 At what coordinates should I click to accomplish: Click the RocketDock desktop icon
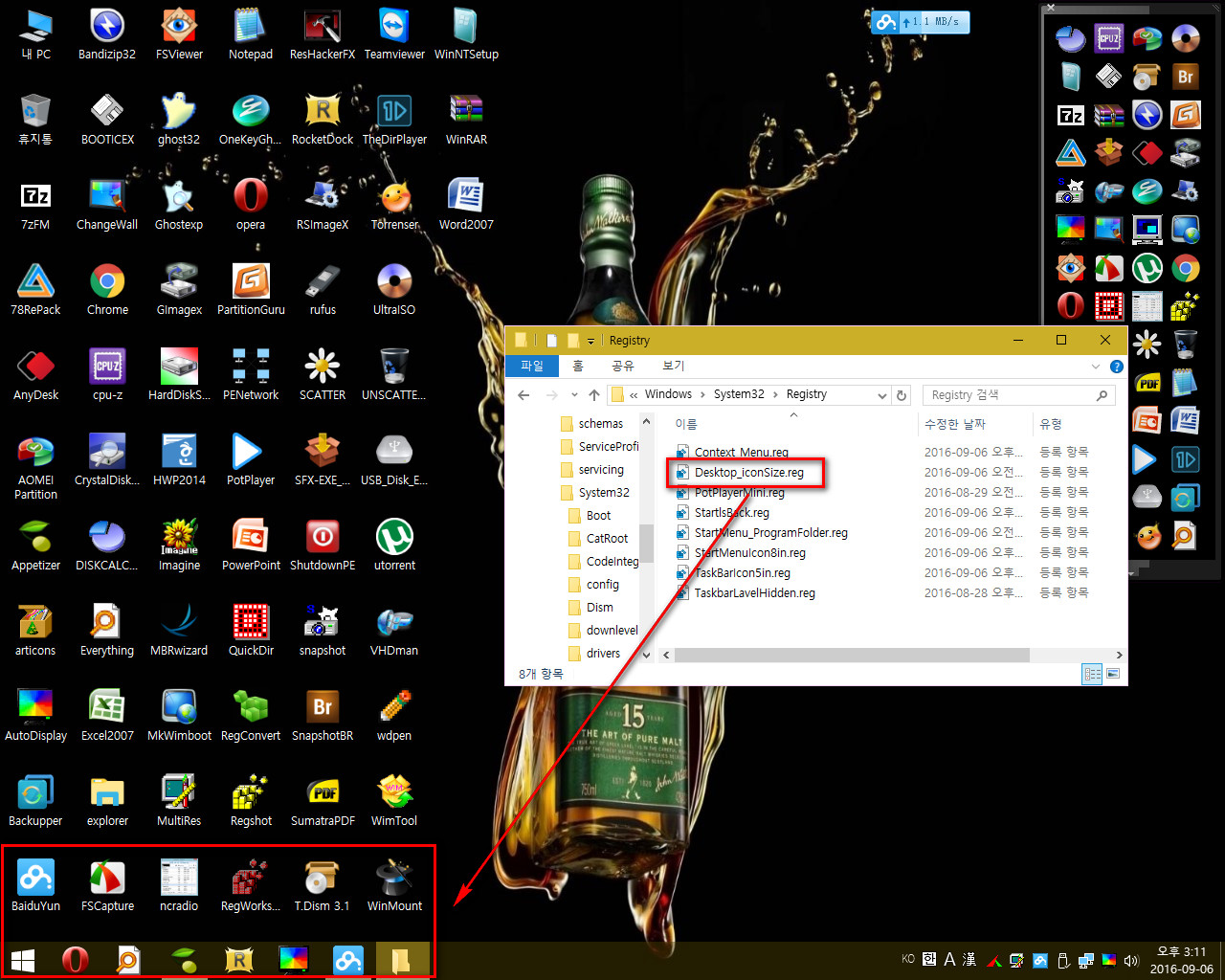[x=323, y=120]
